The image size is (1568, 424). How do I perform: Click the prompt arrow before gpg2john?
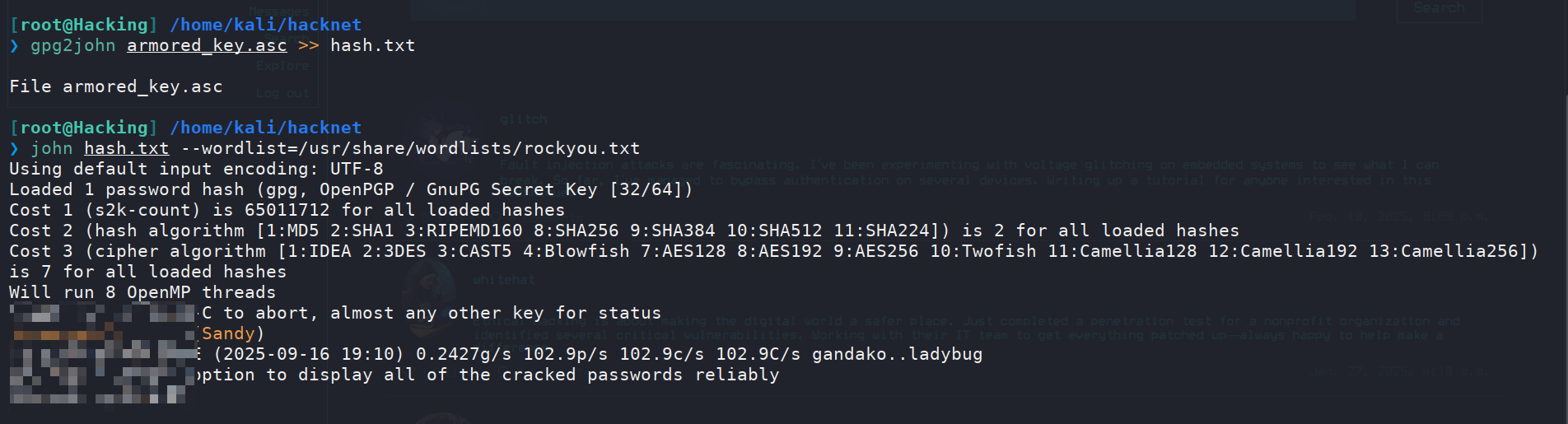(x=14, y=46)
